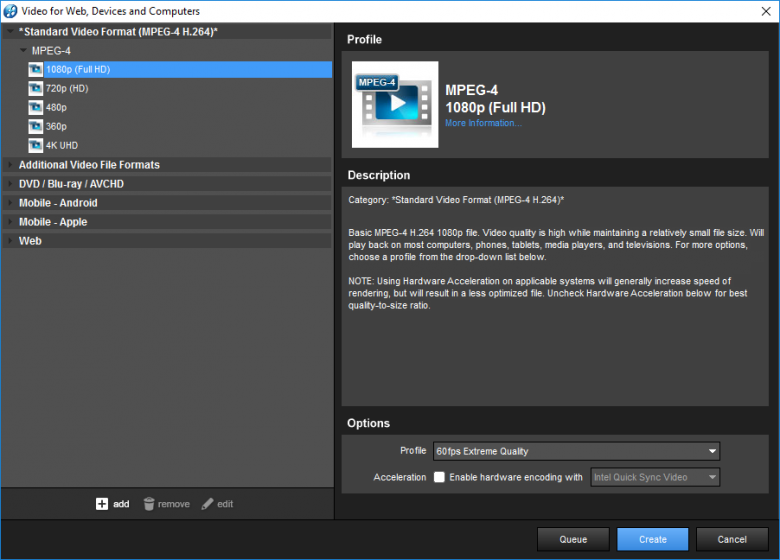Screen dimensions: 780x560
Task: Open the Intel Quick Sync Video dropdown
Action: (655, 477)
